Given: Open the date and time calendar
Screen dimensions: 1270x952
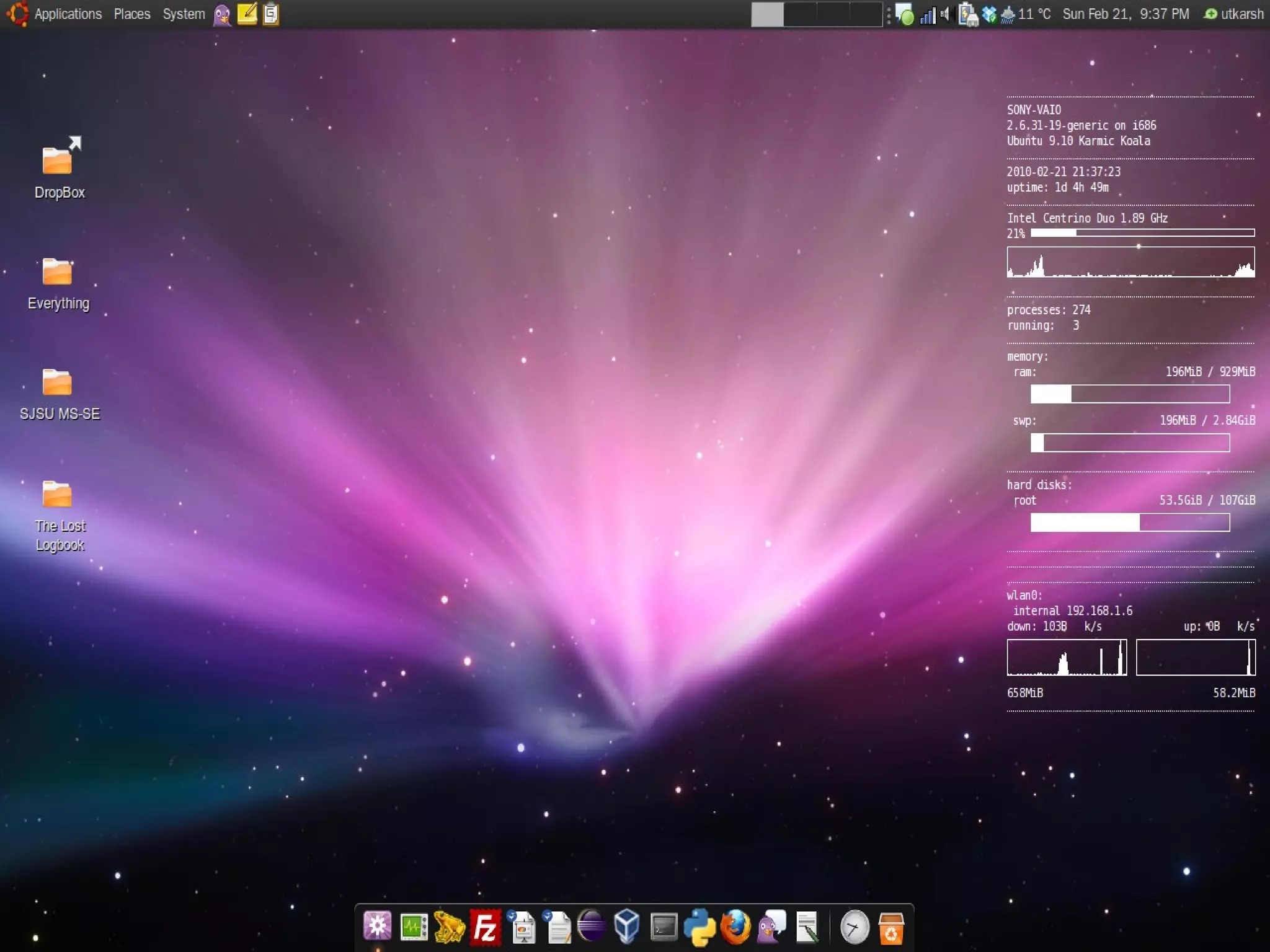Looking at the screenshot, I should [1126, 14].
